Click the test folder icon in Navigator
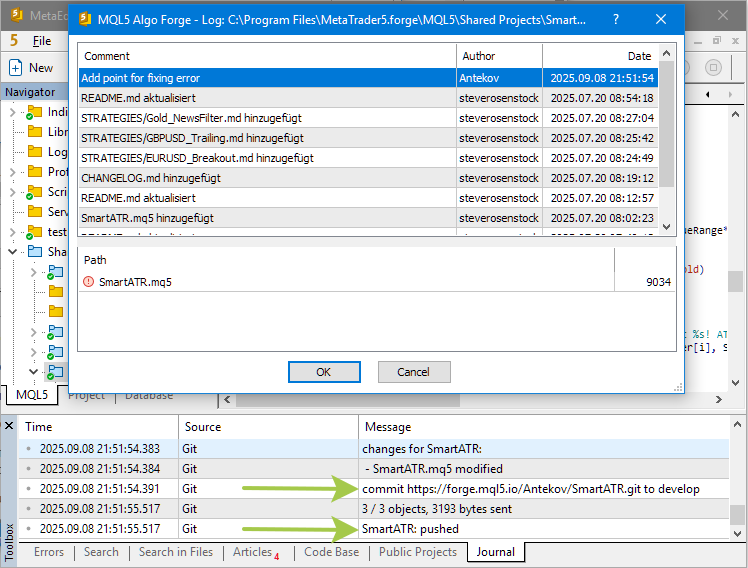This screenshot has width=748, height=568. coord(34,232)
